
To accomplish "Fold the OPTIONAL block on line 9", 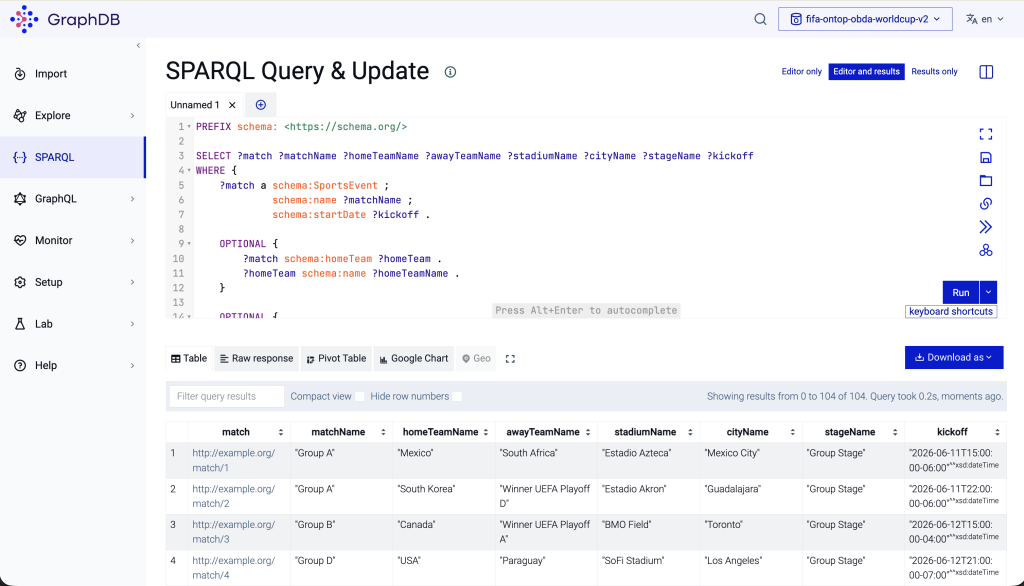I will tap(189, 244).
